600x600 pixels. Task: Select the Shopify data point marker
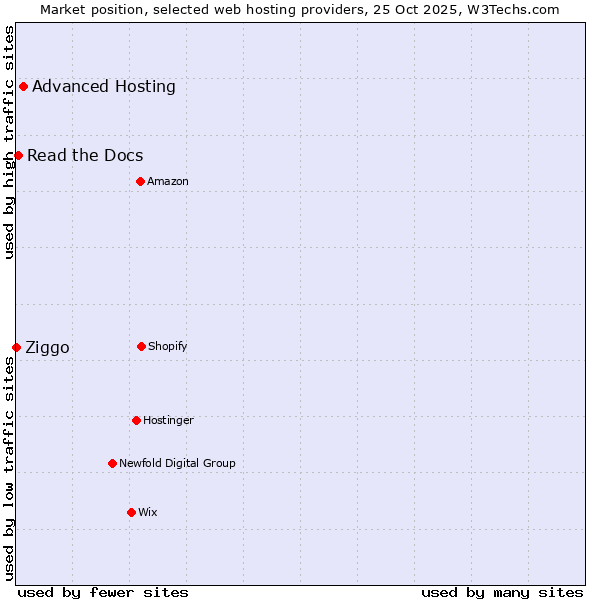[x=141, y=346]
